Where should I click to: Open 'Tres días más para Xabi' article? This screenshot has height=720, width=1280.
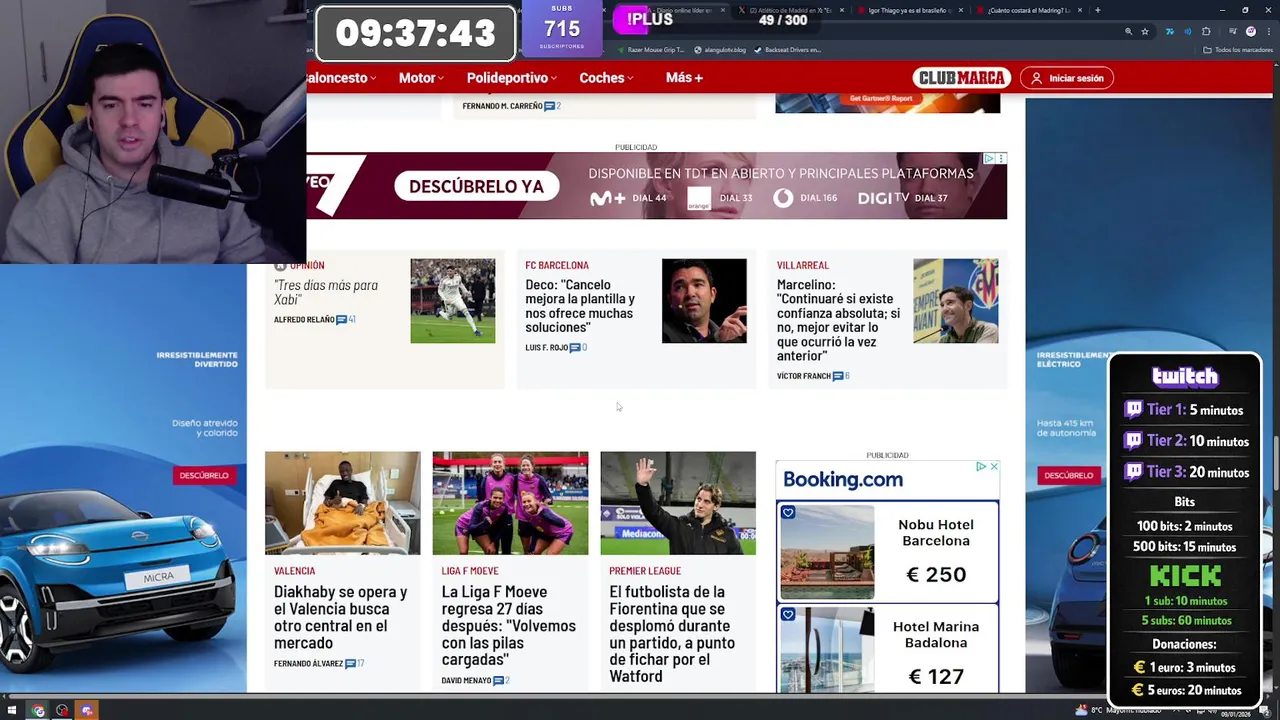point(326,292)
